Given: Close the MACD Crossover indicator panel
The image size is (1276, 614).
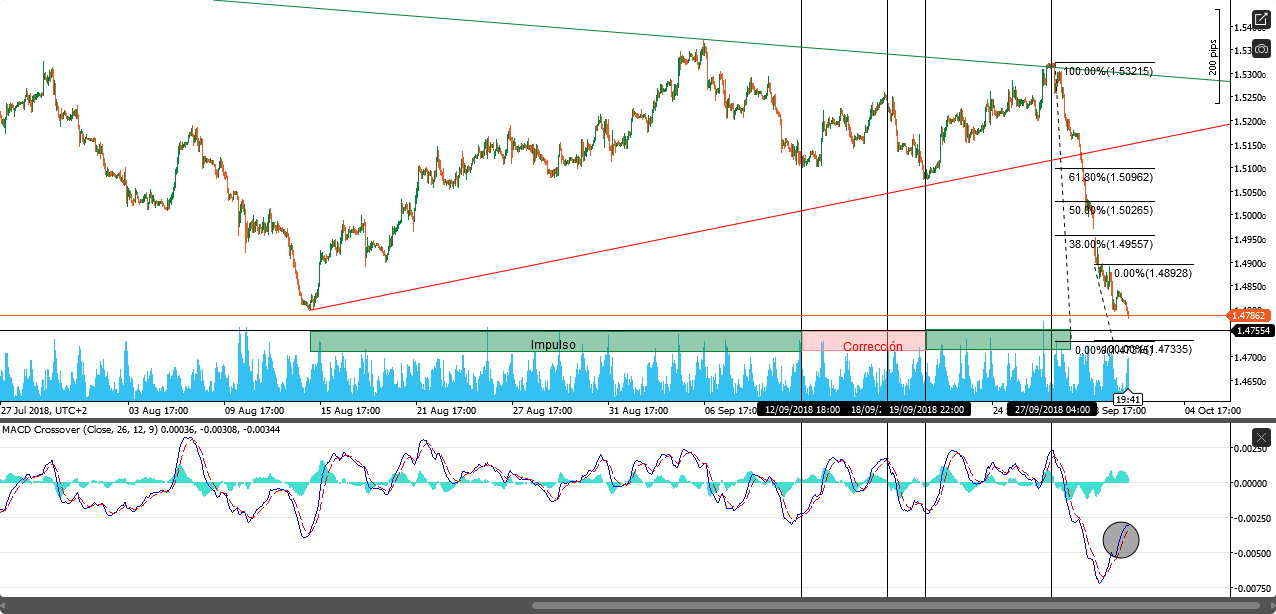Looking at the screenshot, I should 1262,437.
